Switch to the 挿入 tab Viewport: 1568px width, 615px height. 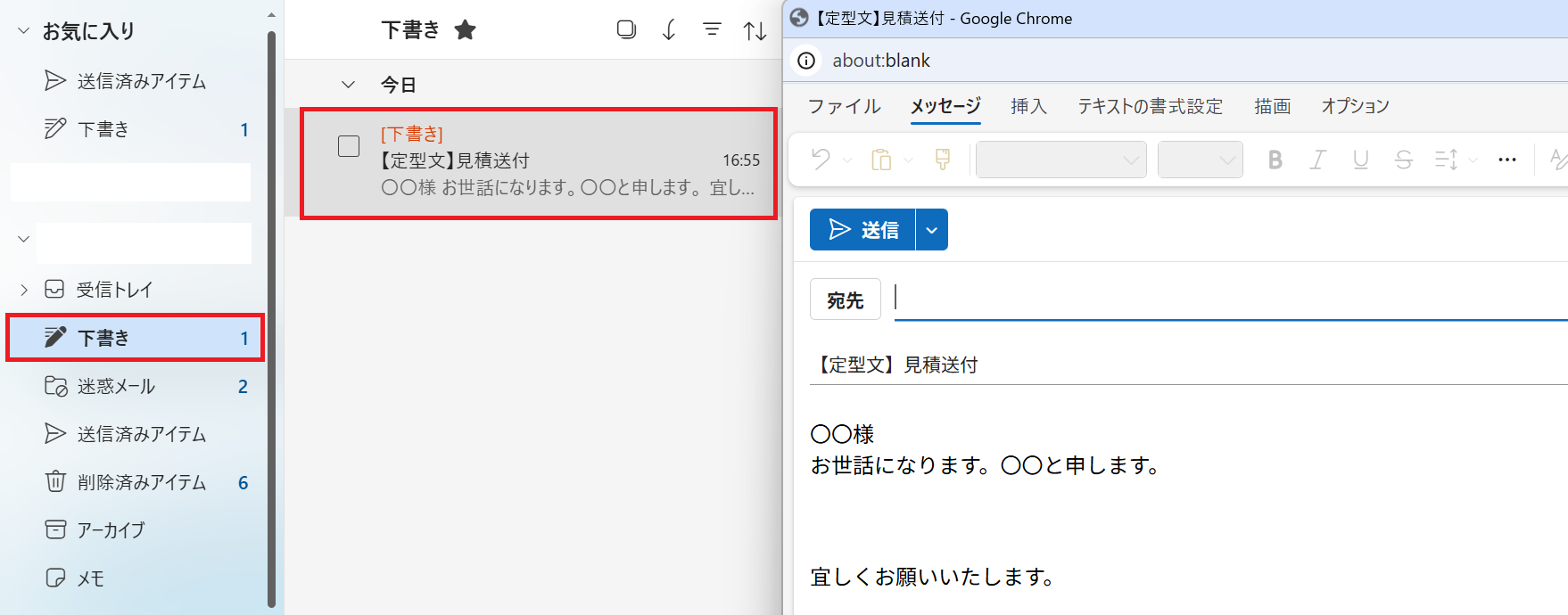1028,107
